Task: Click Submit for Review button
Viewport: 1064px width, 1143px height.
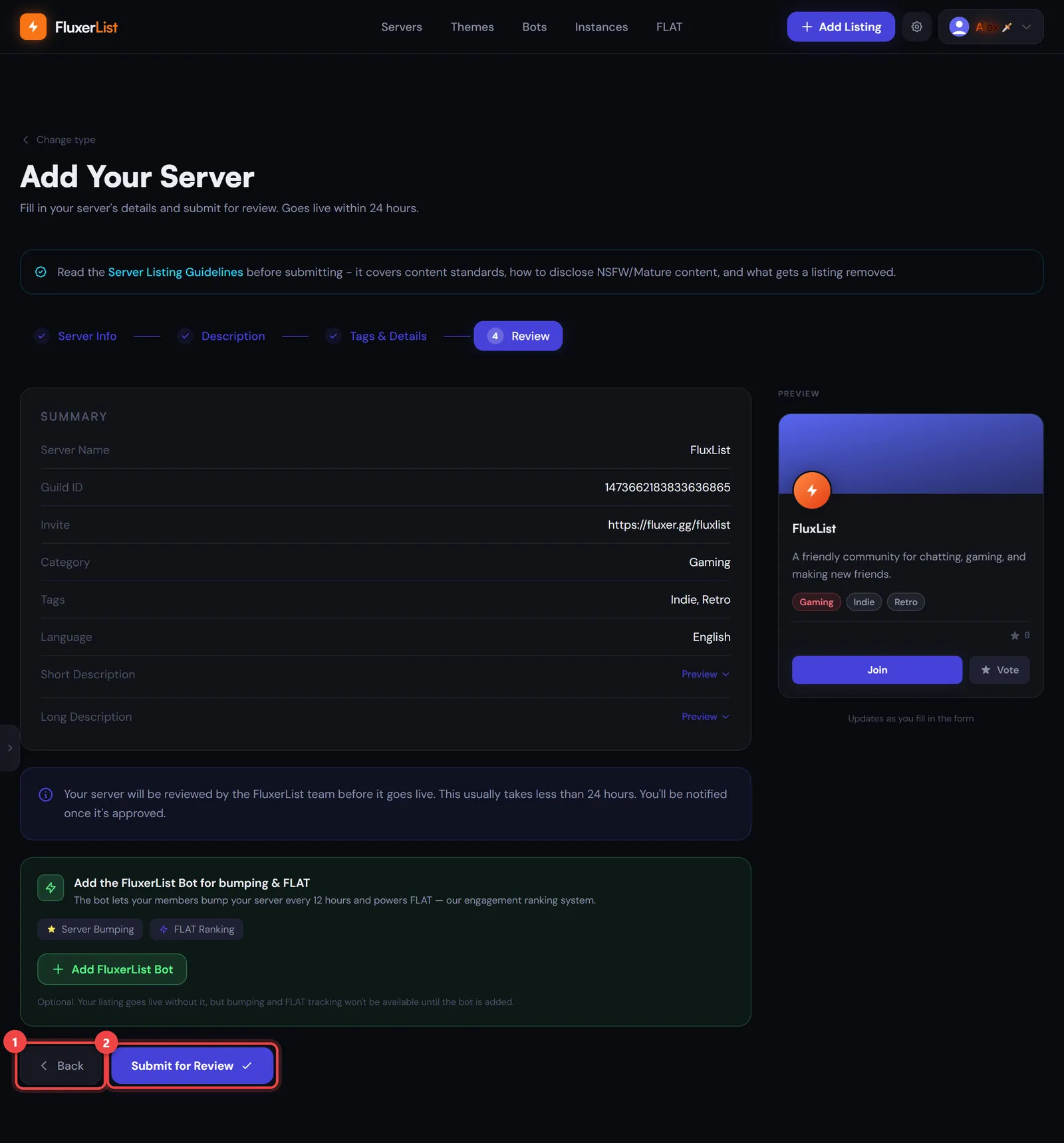Action: click(192, 1066)
